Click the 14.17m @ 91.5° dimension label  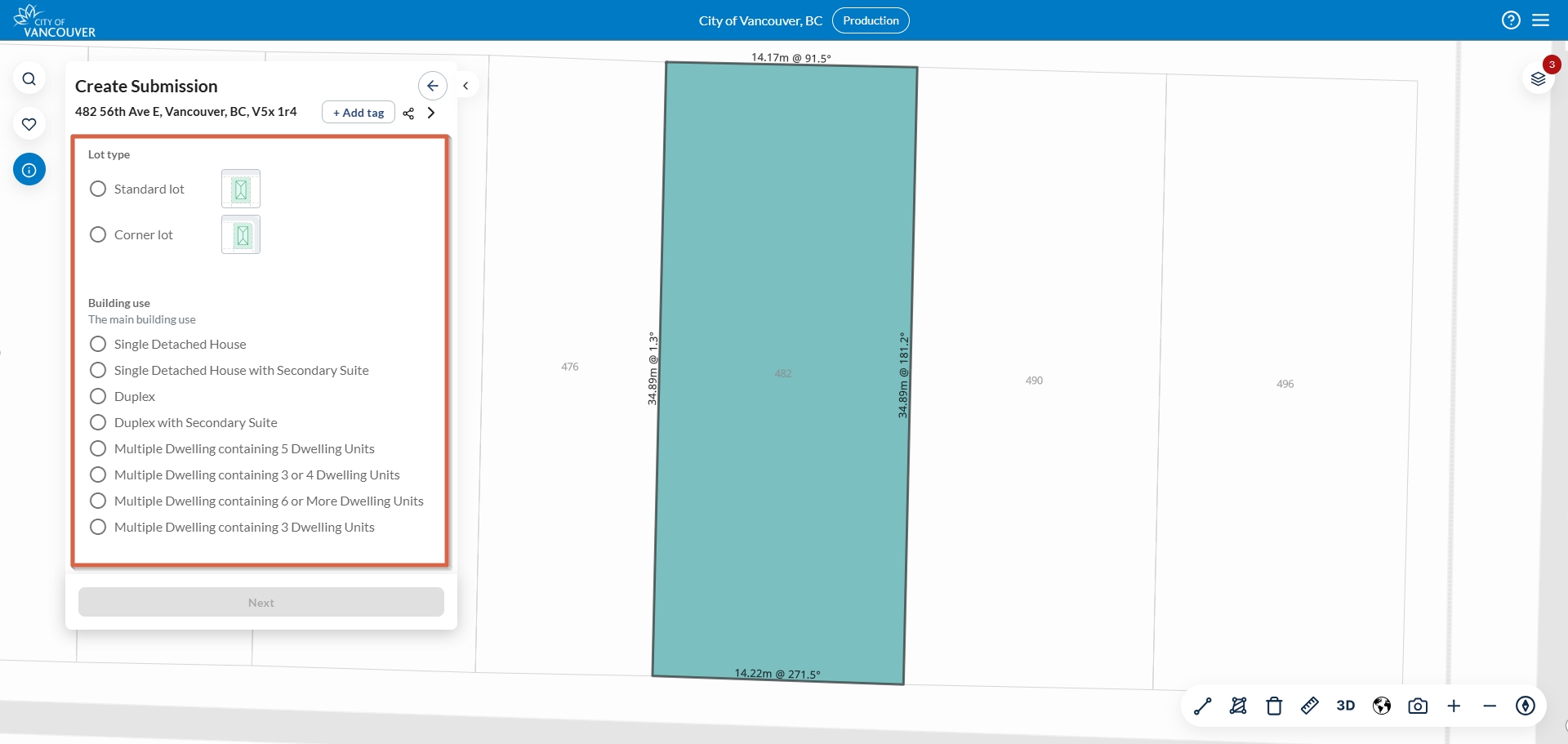point(791,58)
